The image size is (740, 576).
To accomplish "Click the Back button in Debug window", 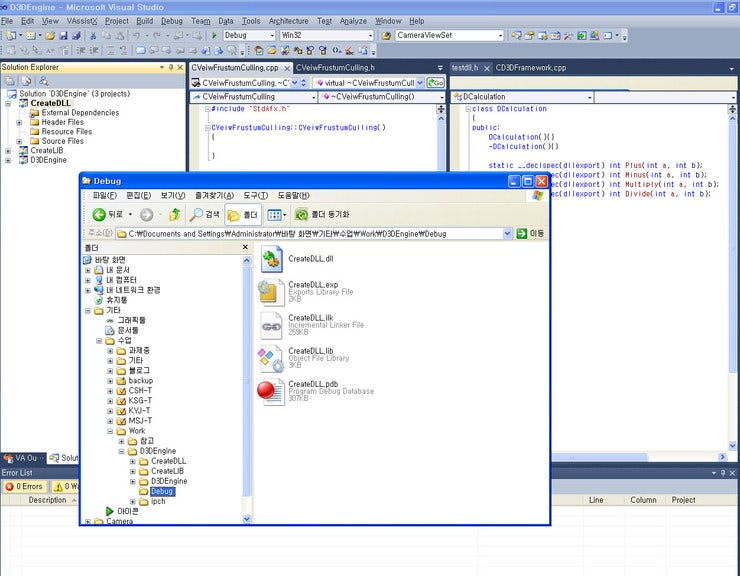I will 107,215.
